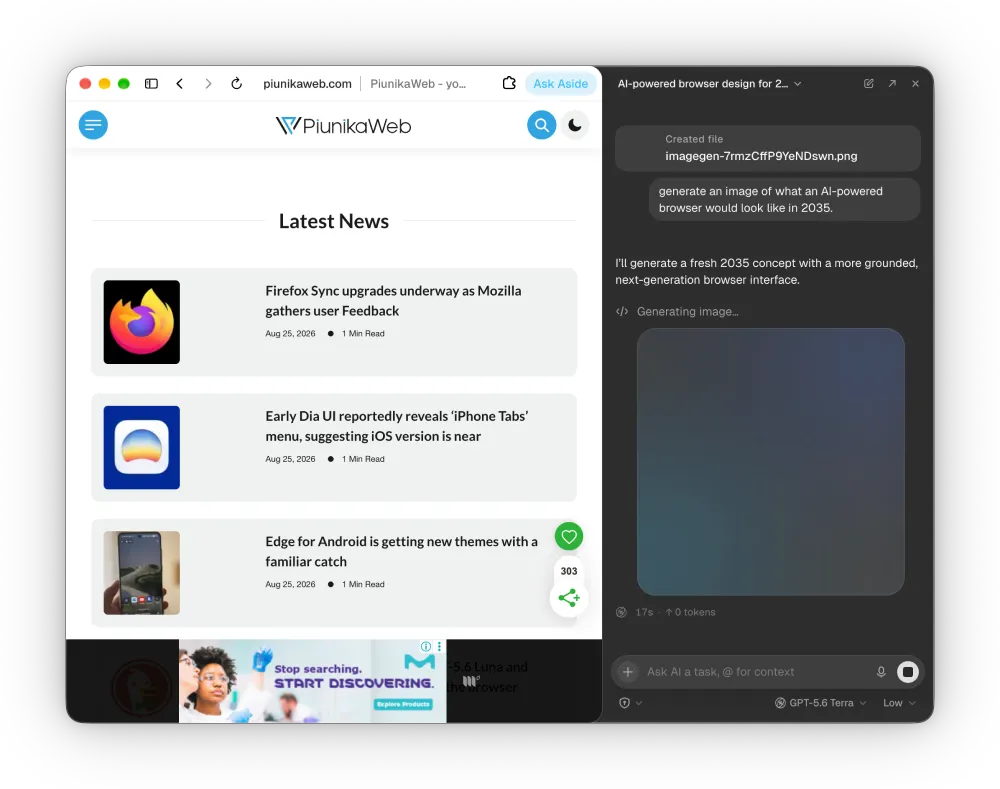Toggle dark mode moon icon

coord(575,125)
